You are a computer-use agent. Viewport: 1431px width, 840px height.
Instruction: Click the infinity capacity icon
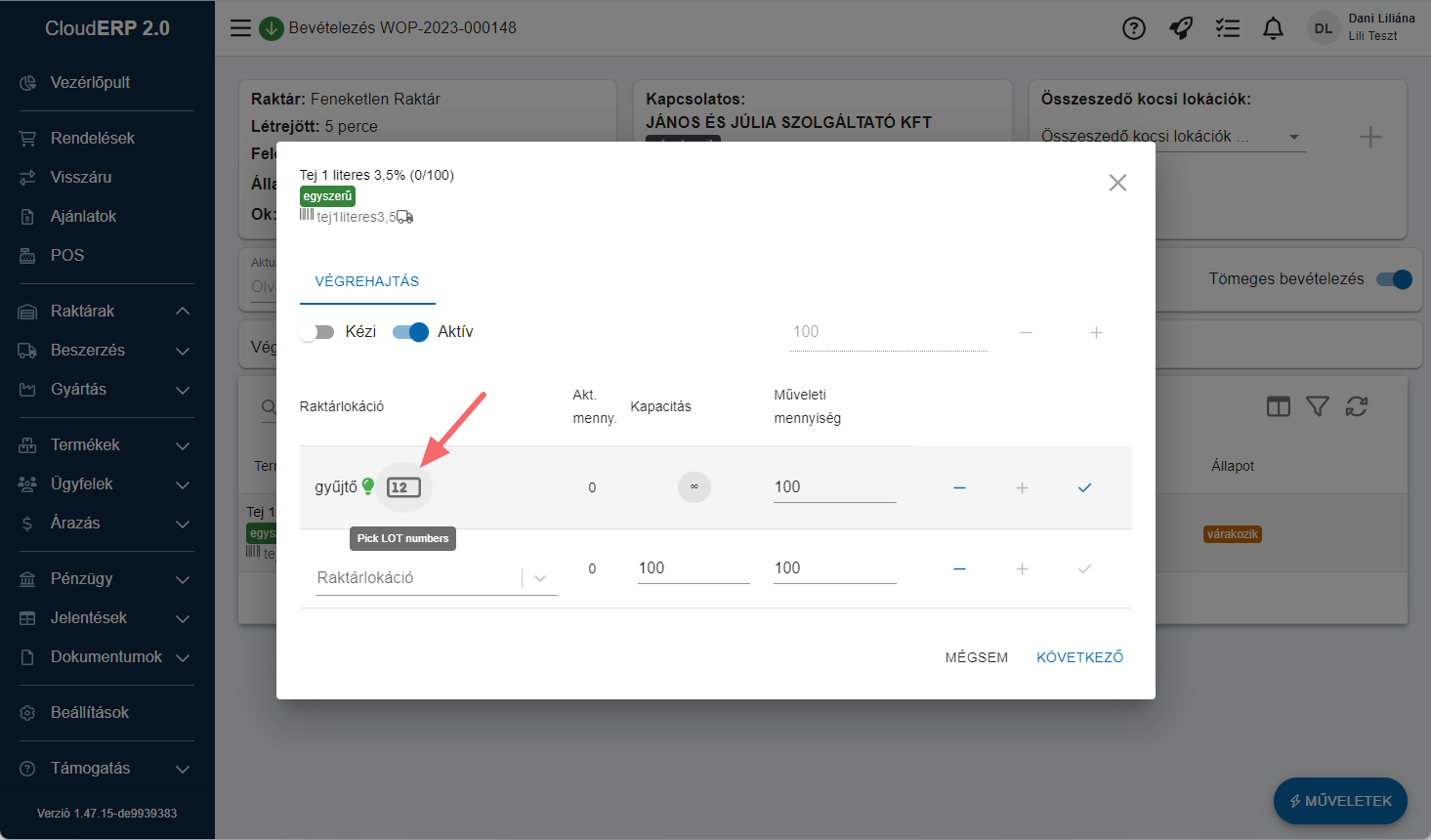tap(694, 486)
